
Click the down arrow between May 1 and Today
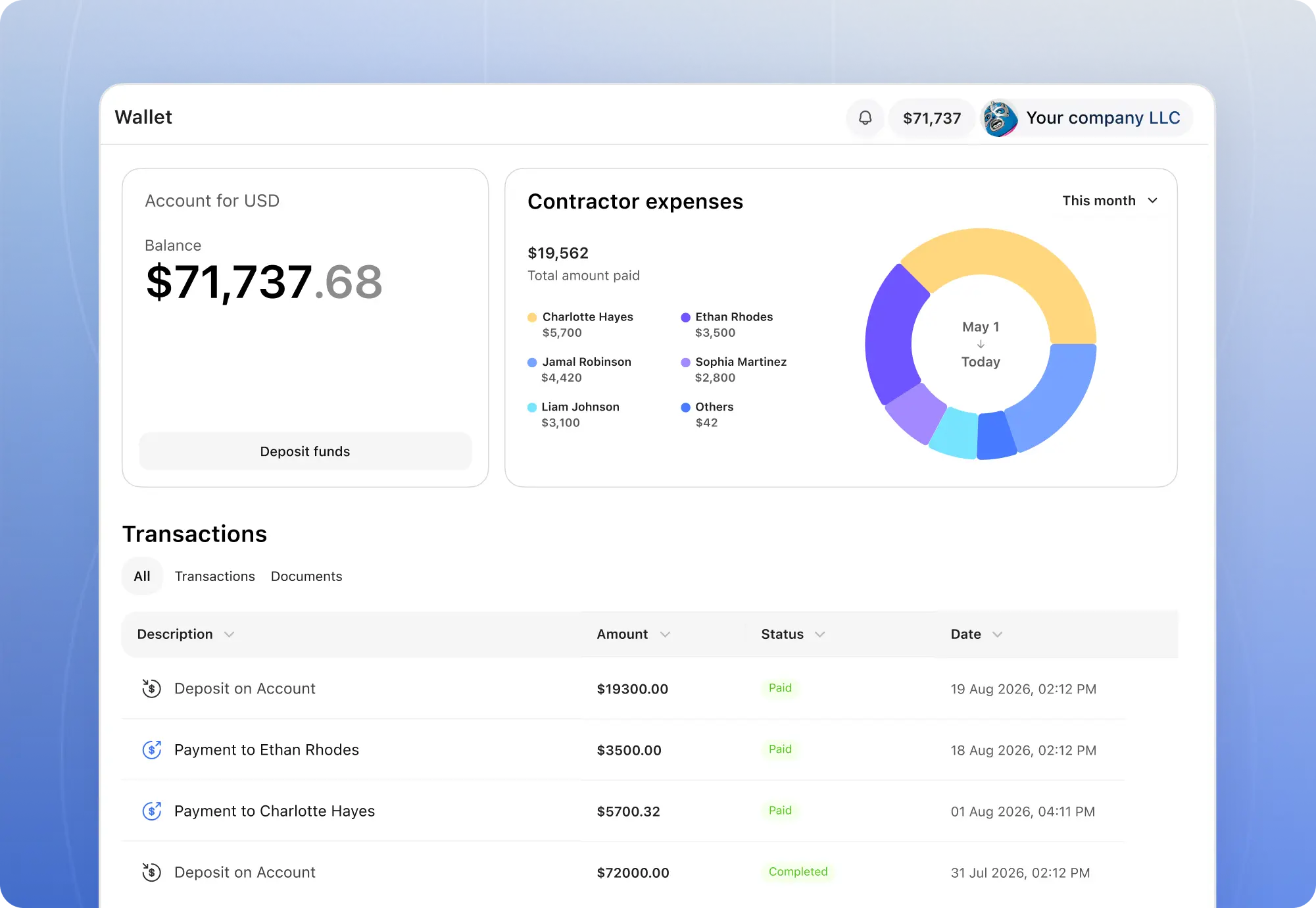[x=981, y=344]
